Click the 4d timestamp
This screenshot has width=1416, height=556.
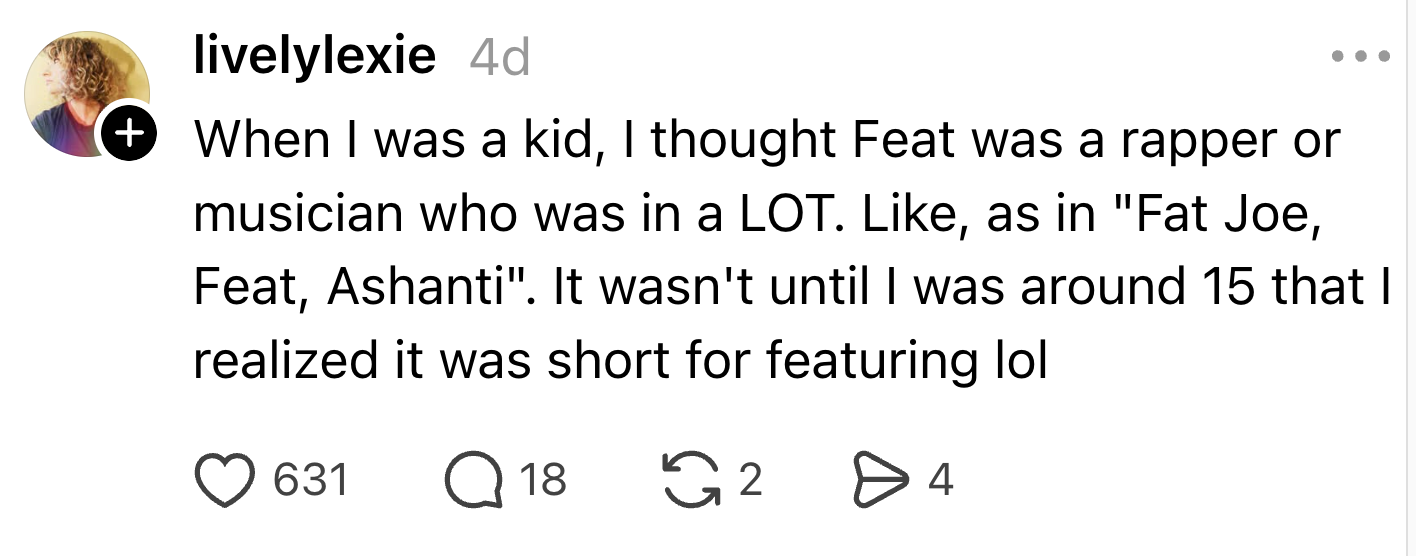tap(498, 59)
